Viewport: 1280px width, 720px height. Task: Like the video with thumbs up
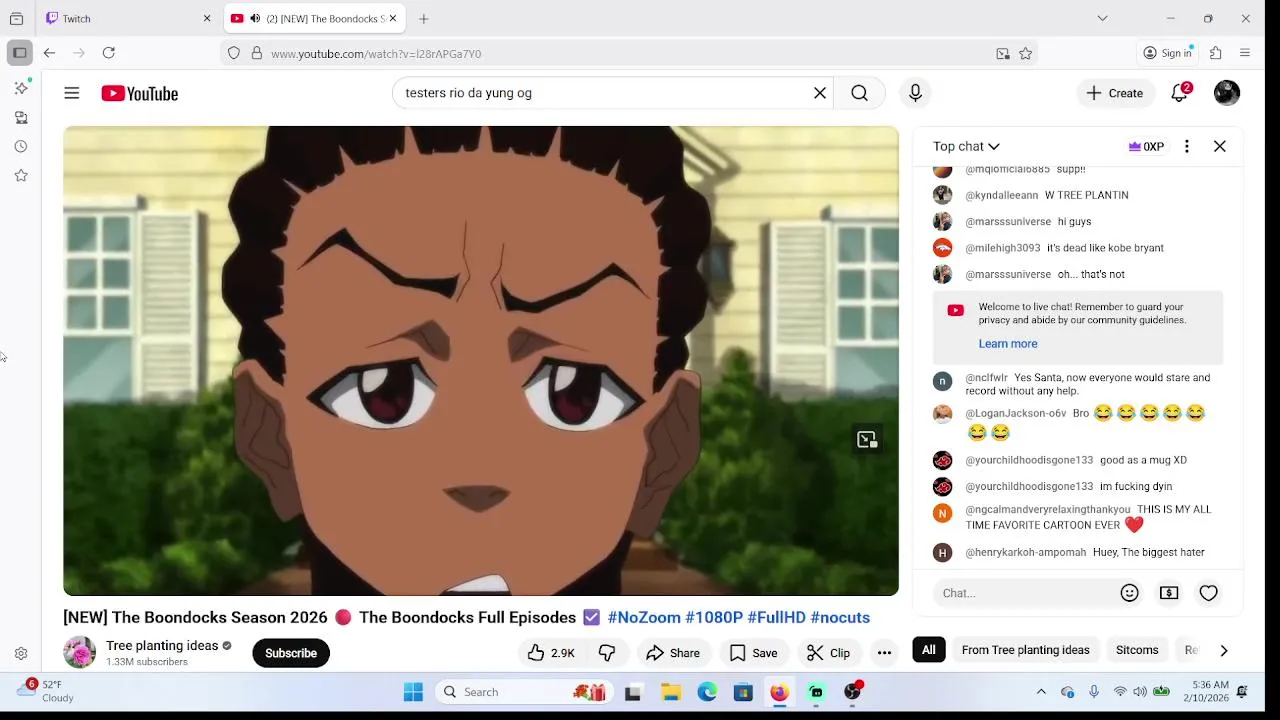[551, 653]
